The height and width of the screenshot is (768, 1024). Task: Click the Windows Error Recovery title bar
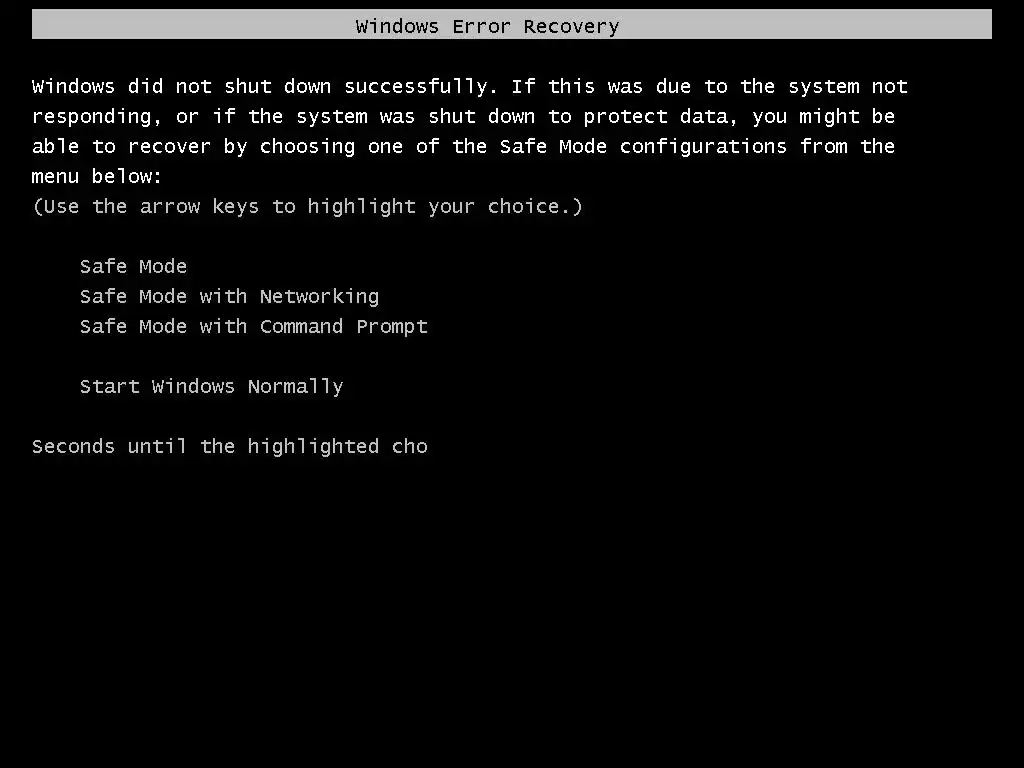[511, 24]
